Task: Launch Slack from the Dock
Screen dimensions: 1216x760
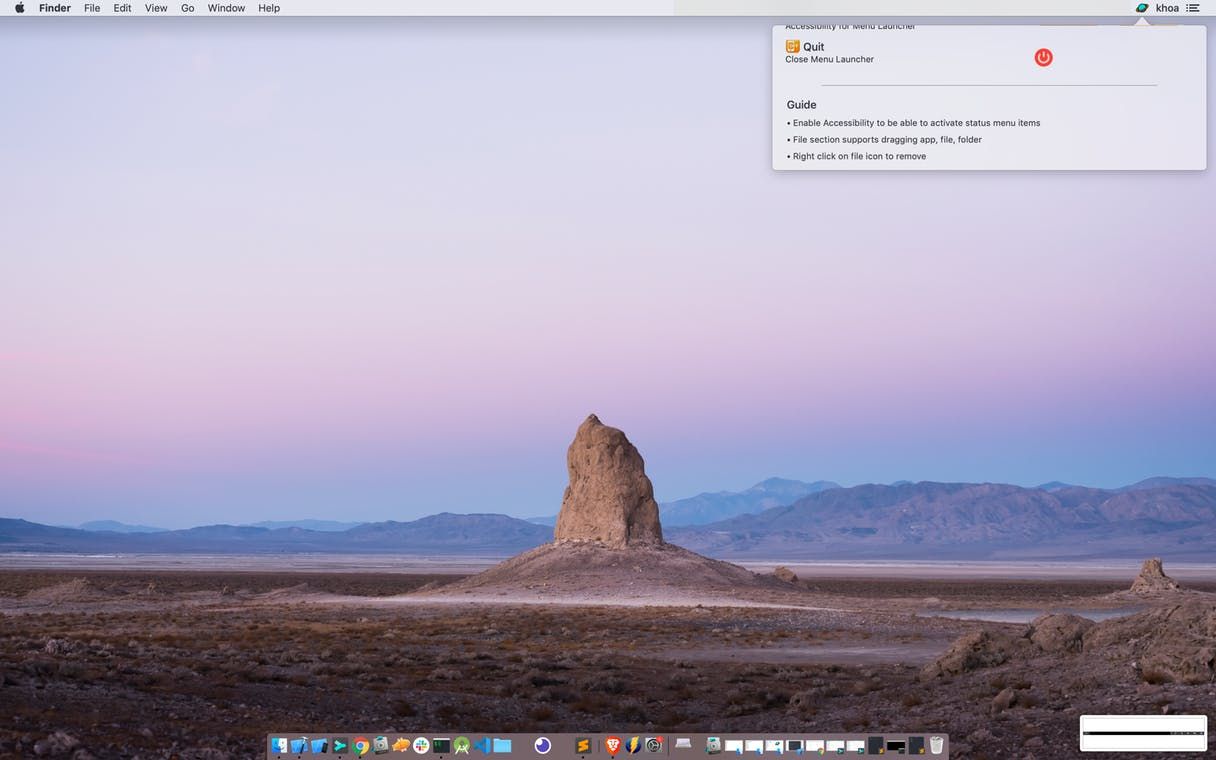Action: 420,745
